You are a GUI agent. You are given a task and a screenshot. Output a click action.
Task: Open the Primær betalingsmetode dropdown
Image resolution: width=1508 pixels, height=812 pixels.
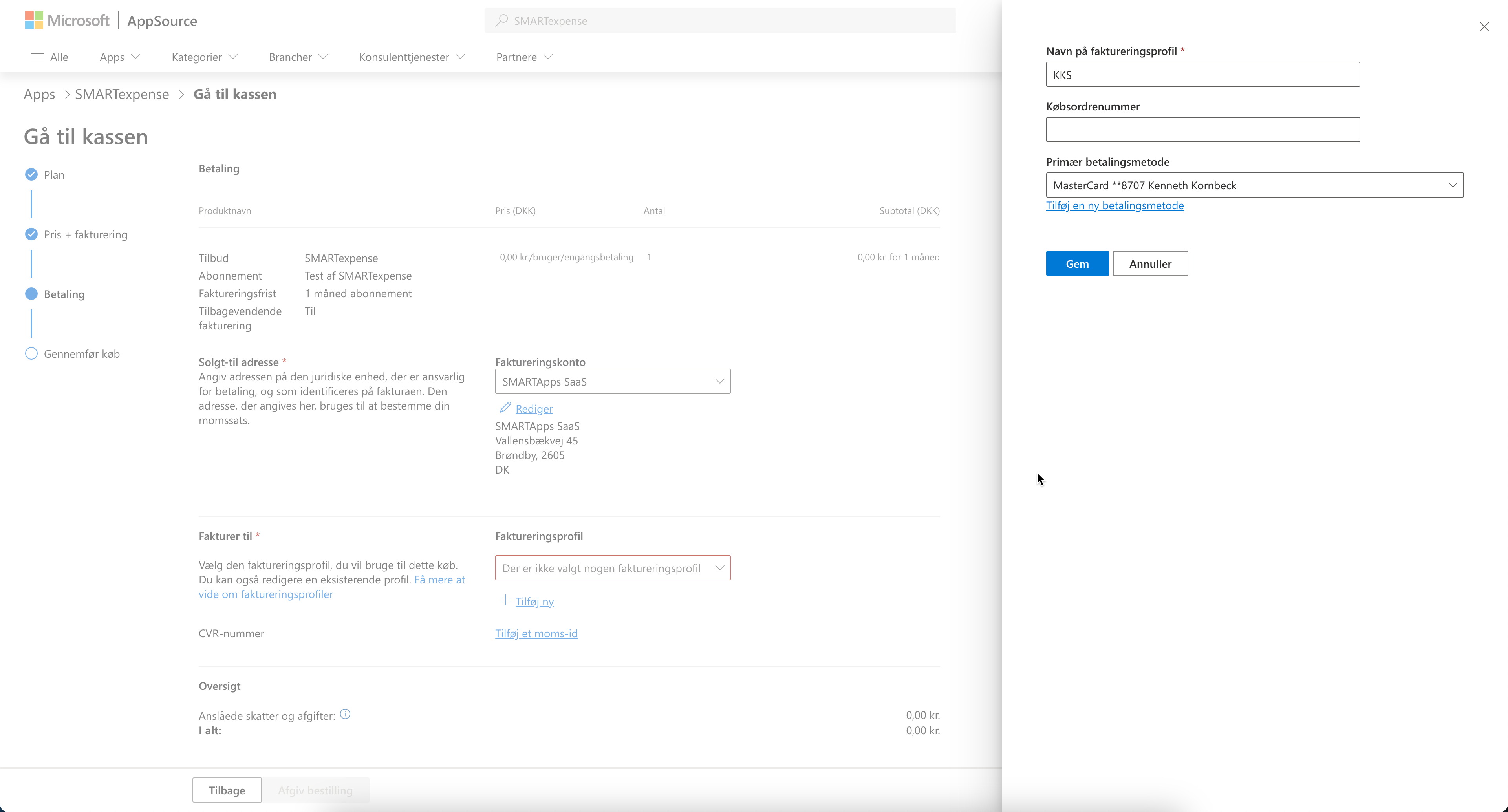(x=1255, y=185)
